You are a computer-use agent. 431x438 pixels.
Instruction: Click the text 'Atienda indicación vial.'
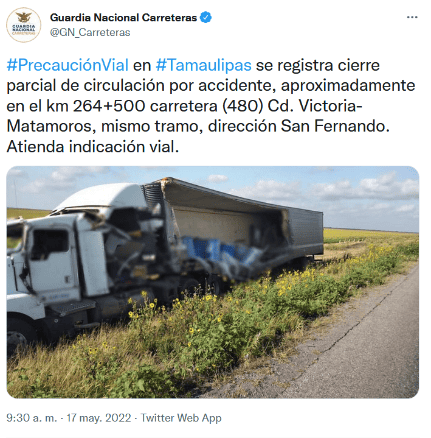point(93,147)
